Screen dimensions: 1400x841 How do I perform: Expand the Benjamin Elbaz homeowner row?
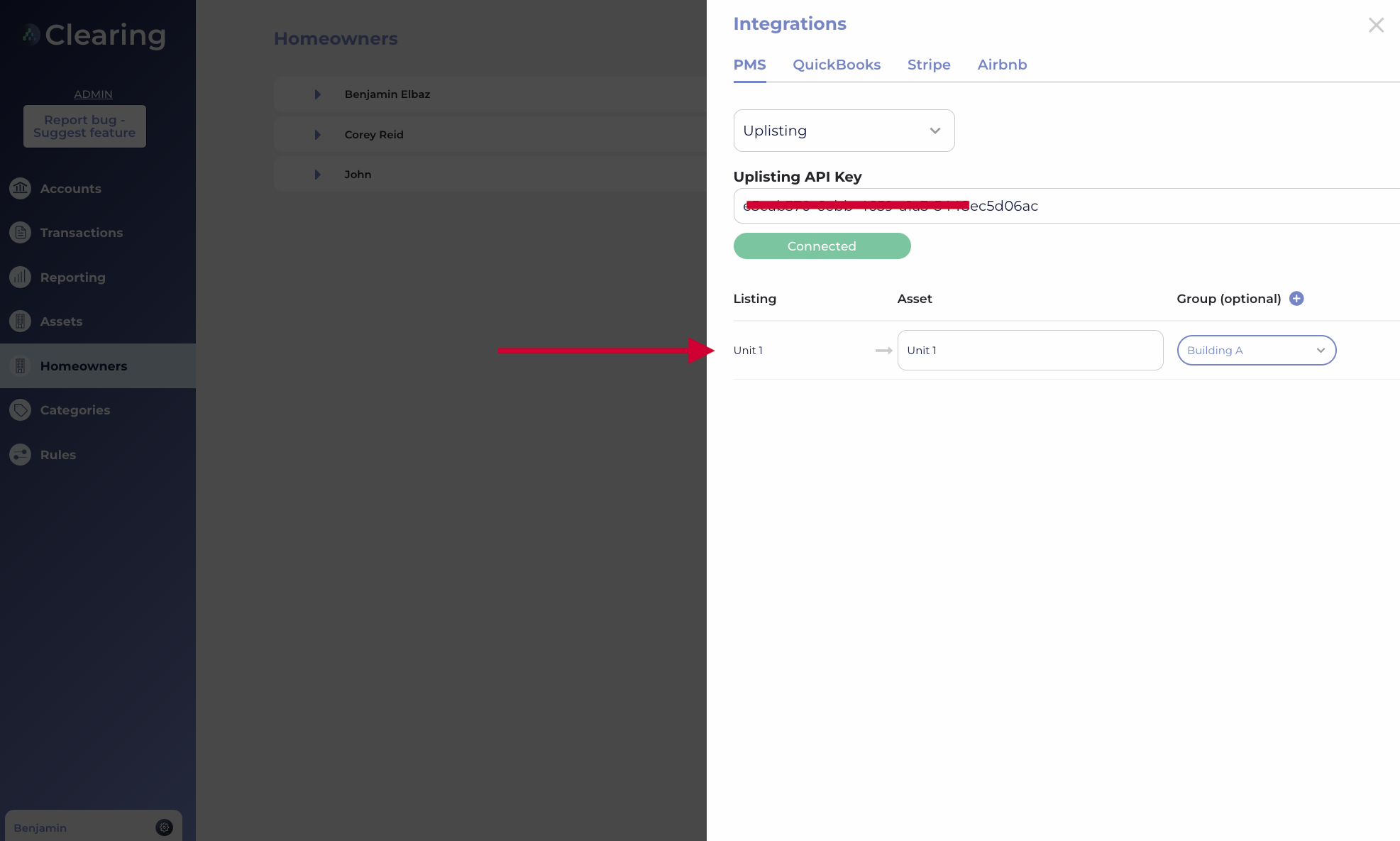(x=317, y=94)
